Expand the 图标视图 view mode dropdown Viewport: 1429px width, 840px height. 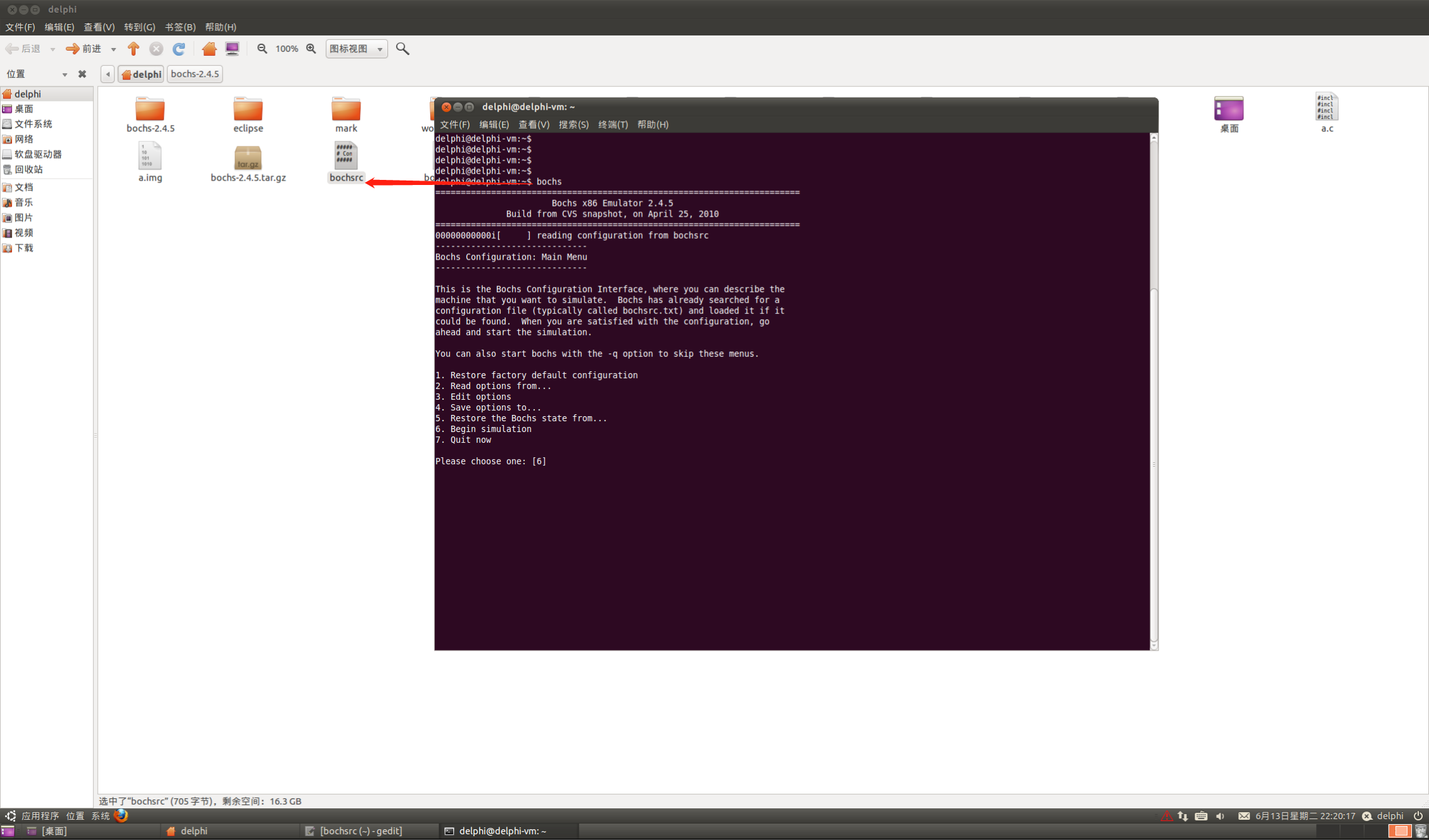click(356, 49)
